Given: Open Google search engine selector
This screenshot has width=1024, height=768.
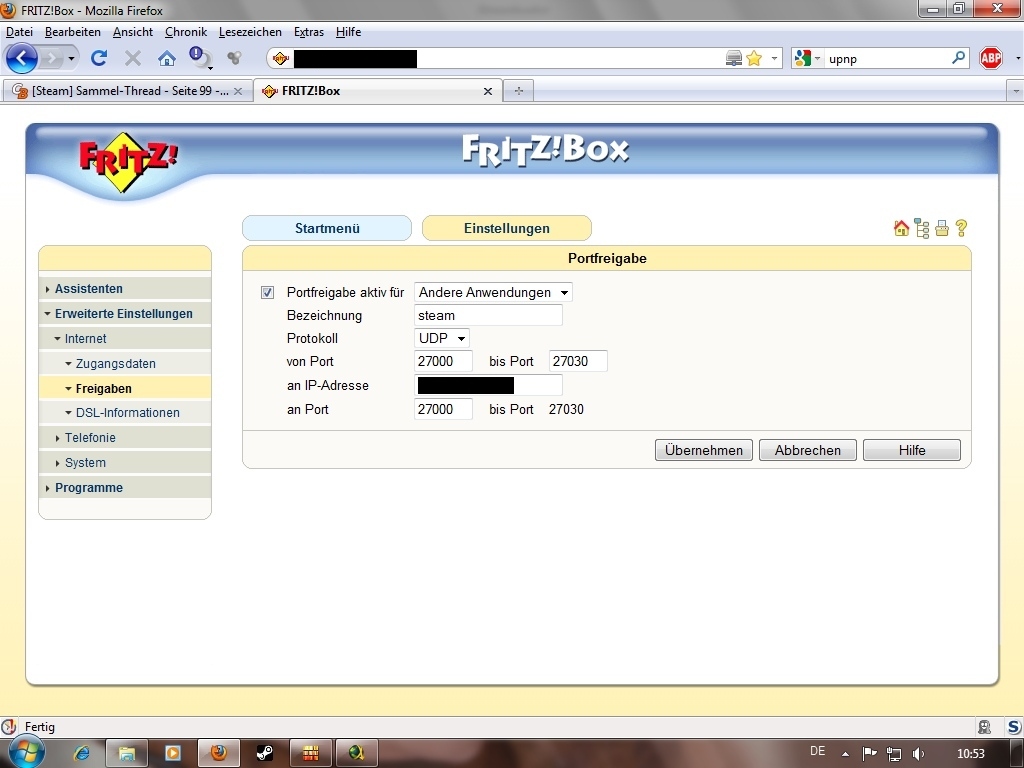Looking at the screenshot, I should (807, 59).
